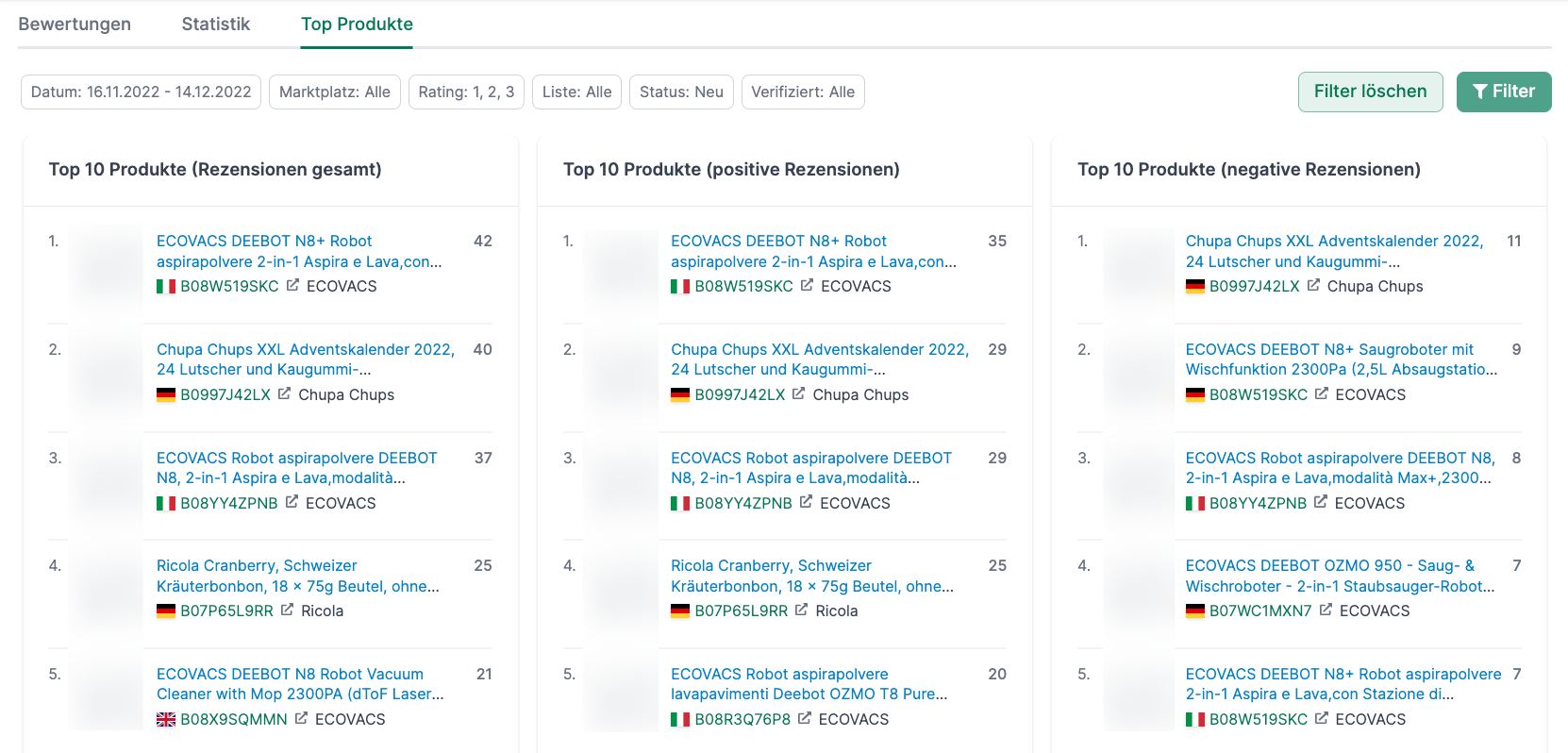Image resolution: width=1568 pixels, height=753 pixels.
Task: Open ECOVACS DEEBOT OZMO 950 product link
Action: pyautogui.click(x=1340, y=576)
